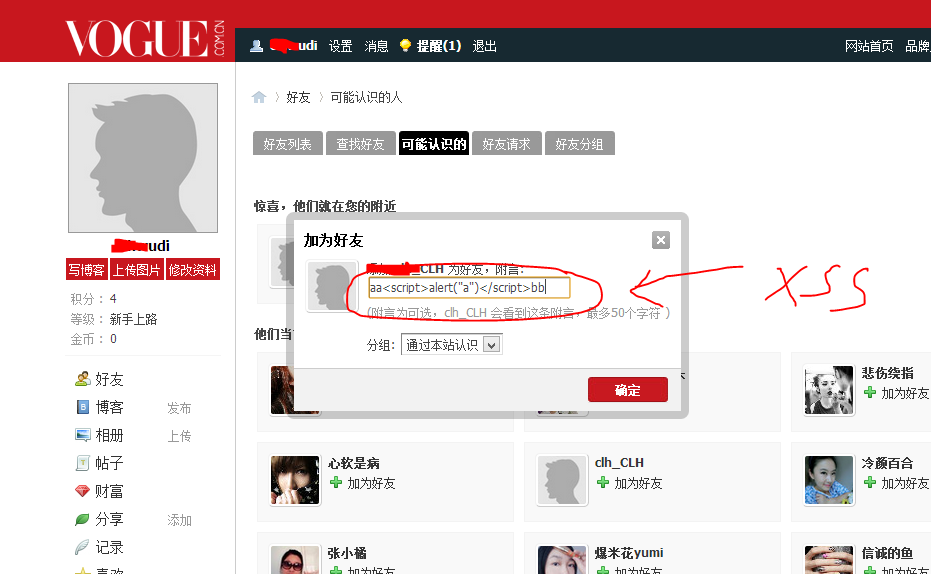Open 设置 in the top bar
Viewport: 931px width, 574px height.
(x=341, y=46)
